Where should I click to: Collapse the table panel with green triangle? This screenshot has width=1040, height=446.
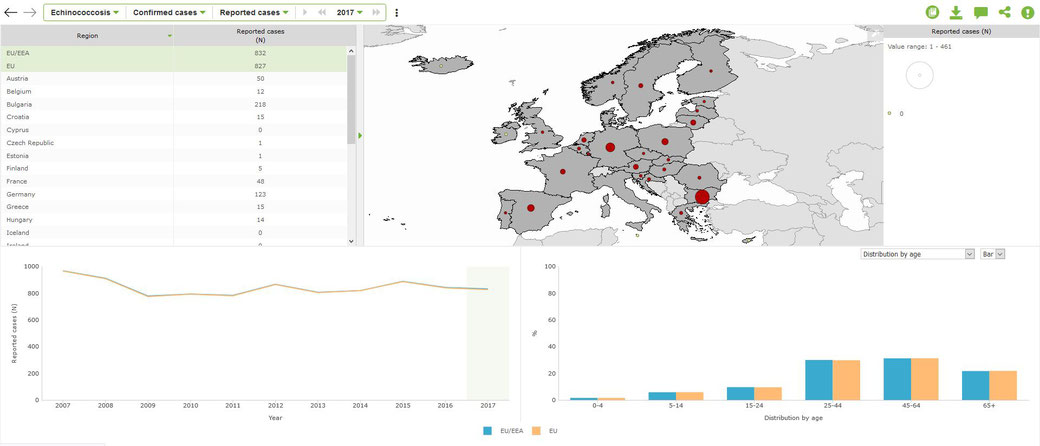[x=359, y=135]
